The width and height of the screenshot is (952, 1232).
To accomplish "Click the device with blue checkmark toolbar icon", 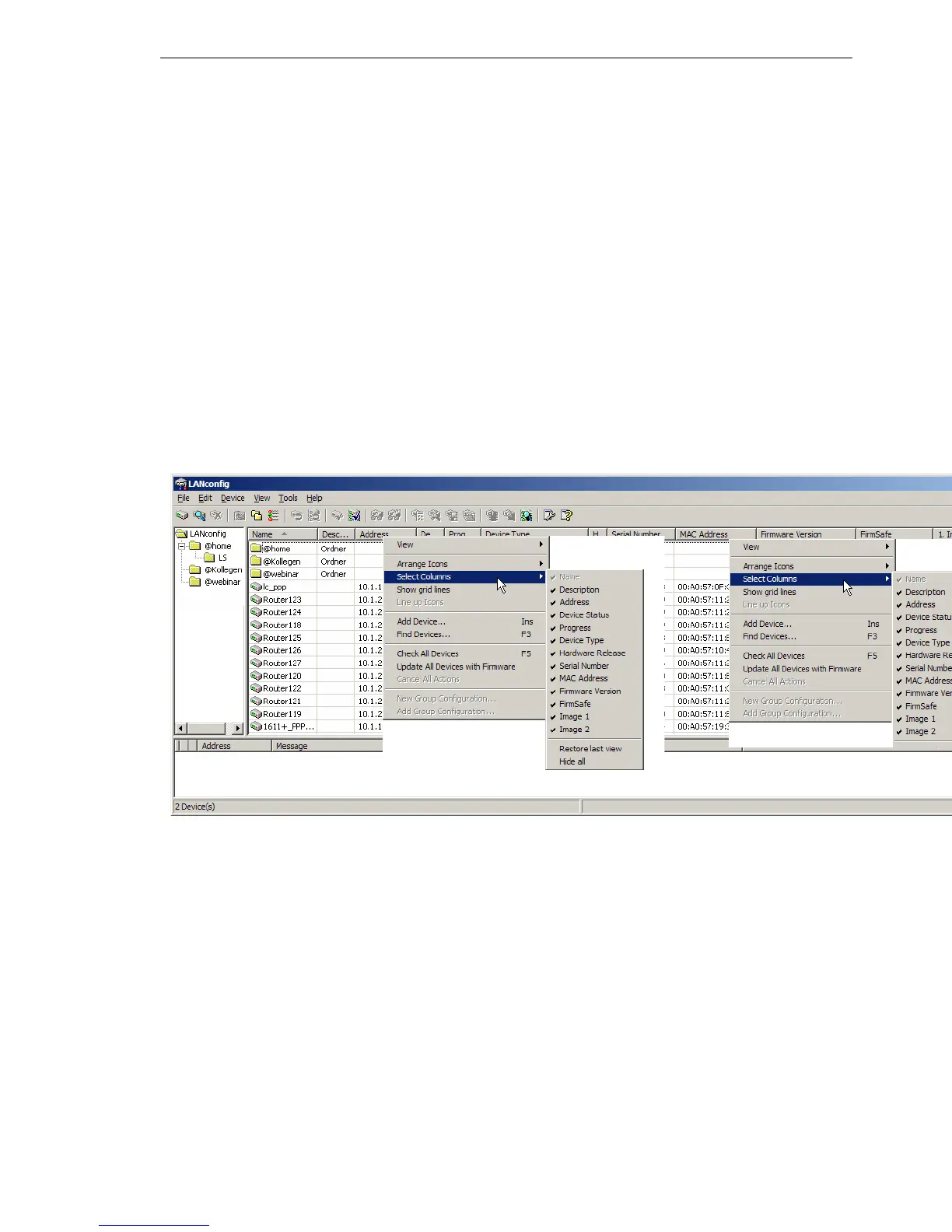I will (x=355, y=515).
